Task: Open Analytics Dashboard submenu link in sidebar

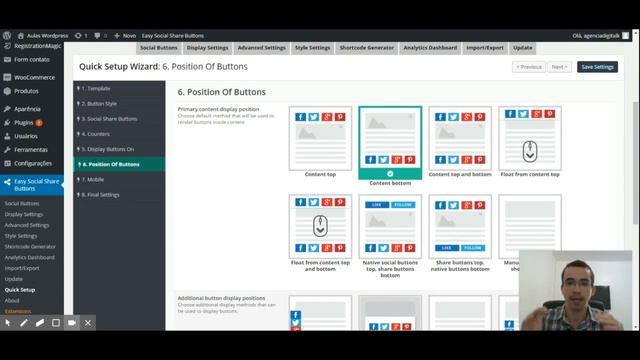Action: tap(29, 258)
